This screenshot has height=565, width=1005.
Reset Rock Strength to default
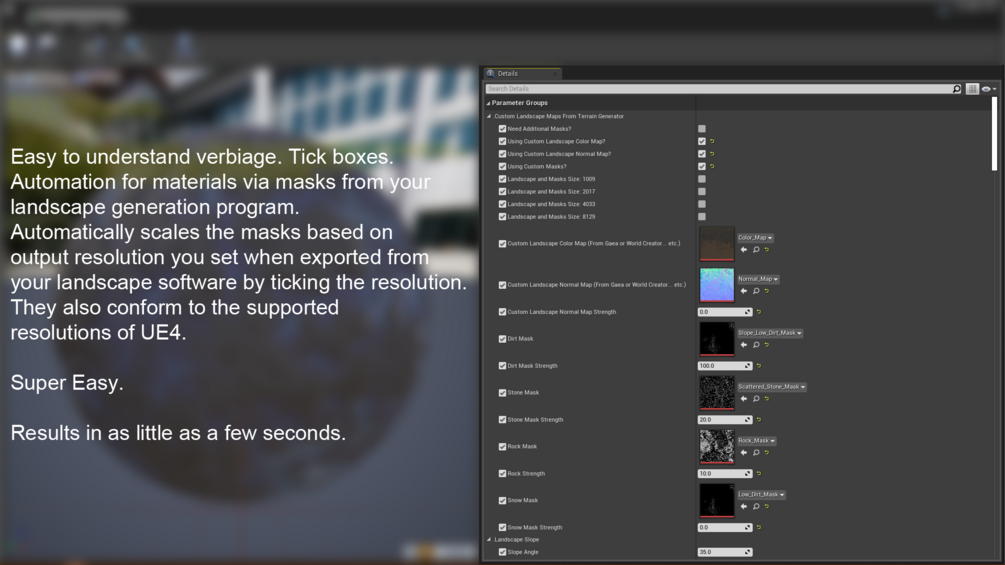click(759, 473)
